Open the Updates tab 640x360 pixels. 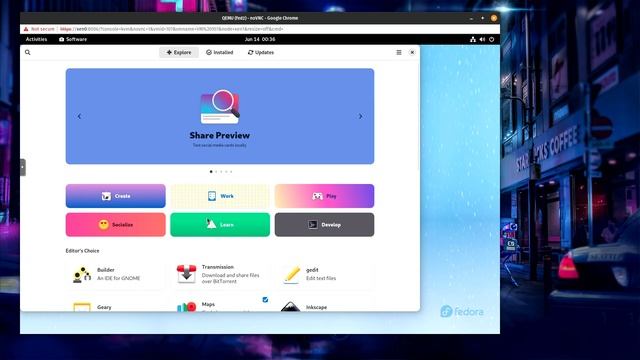pos(261,52)
